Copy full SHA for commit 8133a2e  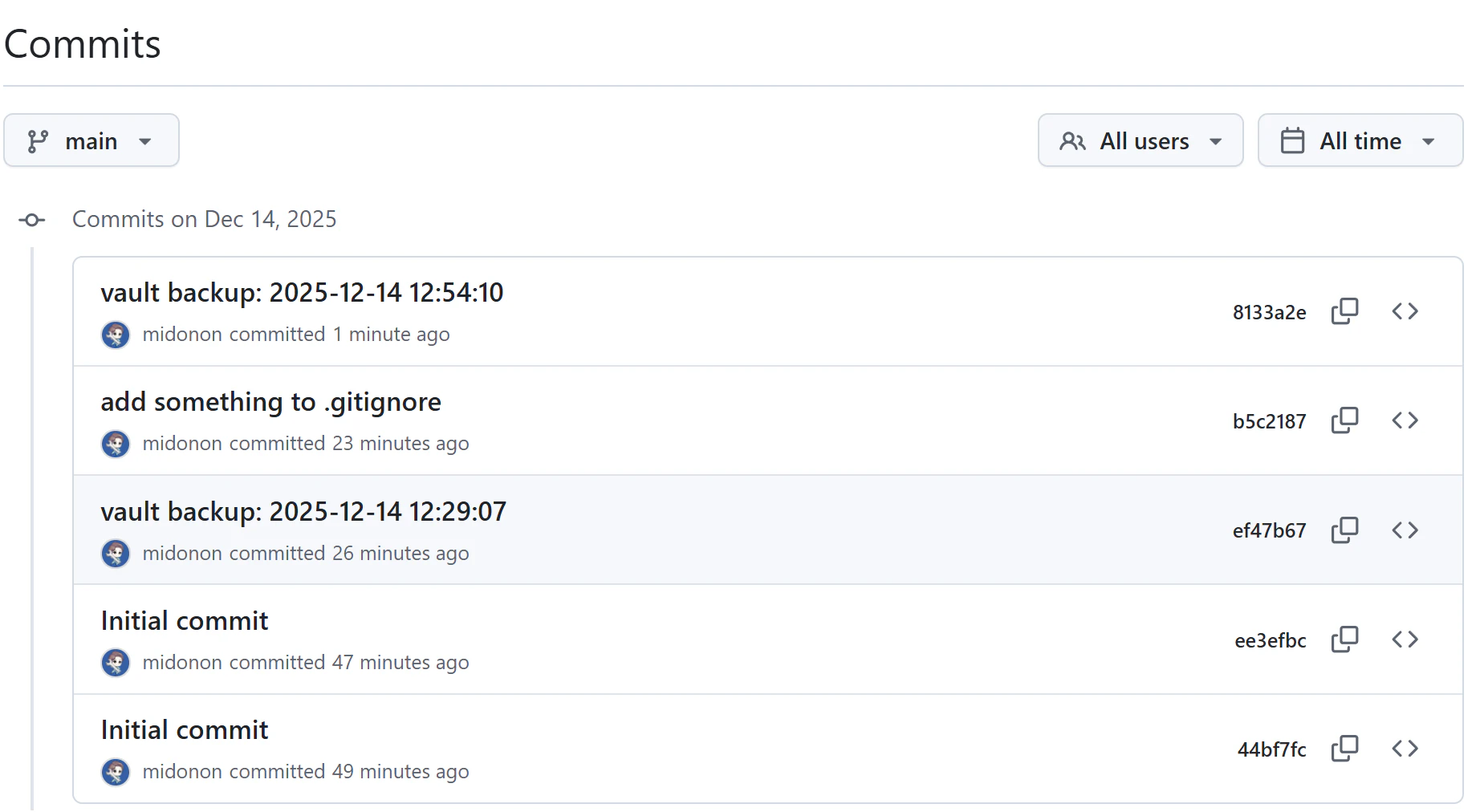1344,311
